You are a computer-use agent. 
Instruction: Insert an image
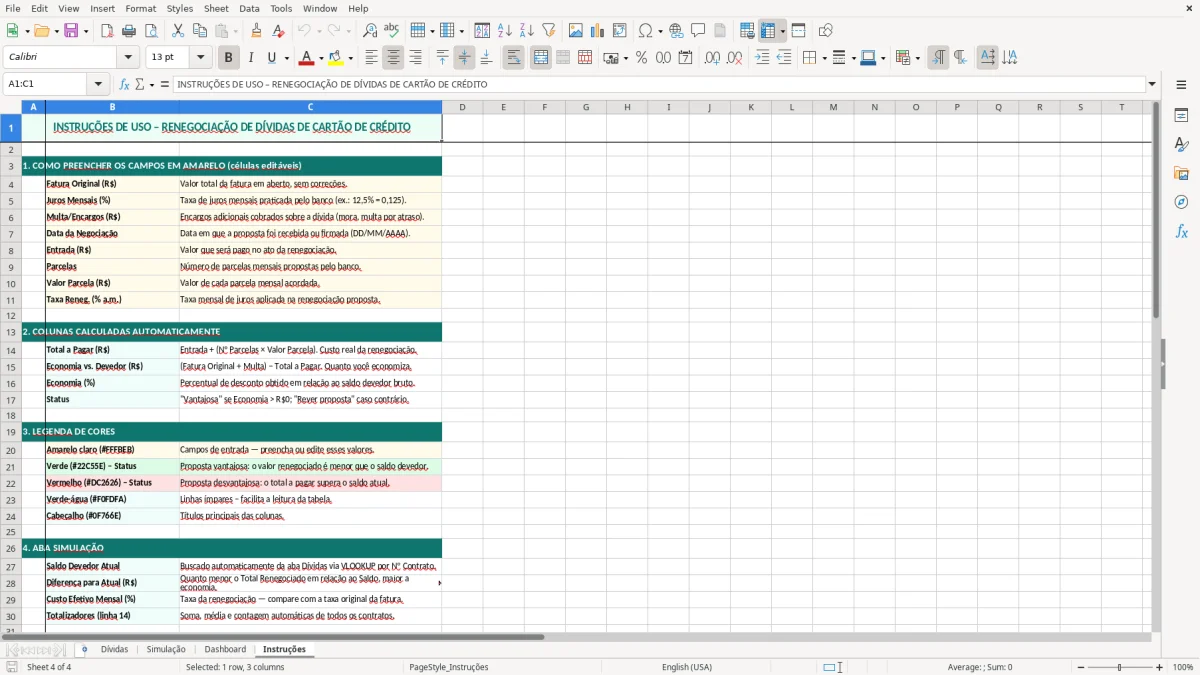[576, 31]
